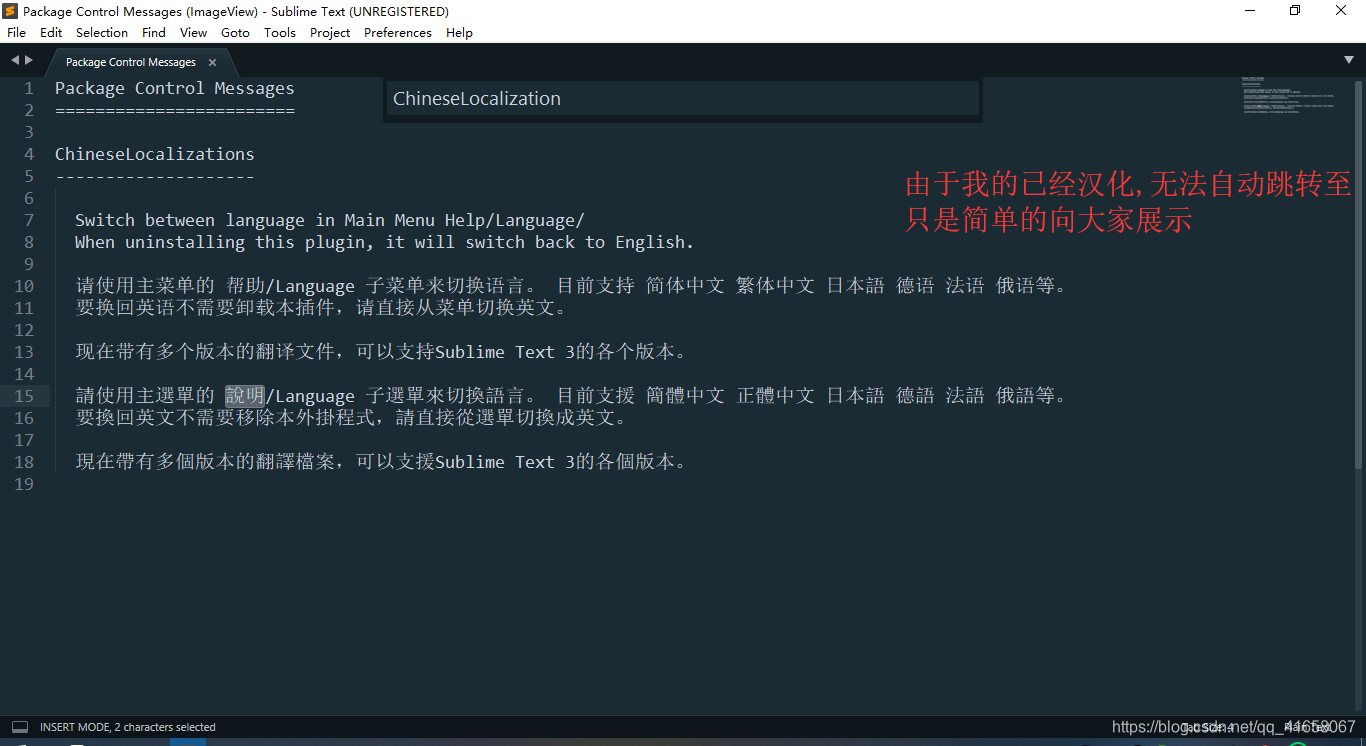Open the Tab Size: 4 indentation menu
This screenshot has width=1366, height=746.
pyautogui.click(x=1208, y=727)
